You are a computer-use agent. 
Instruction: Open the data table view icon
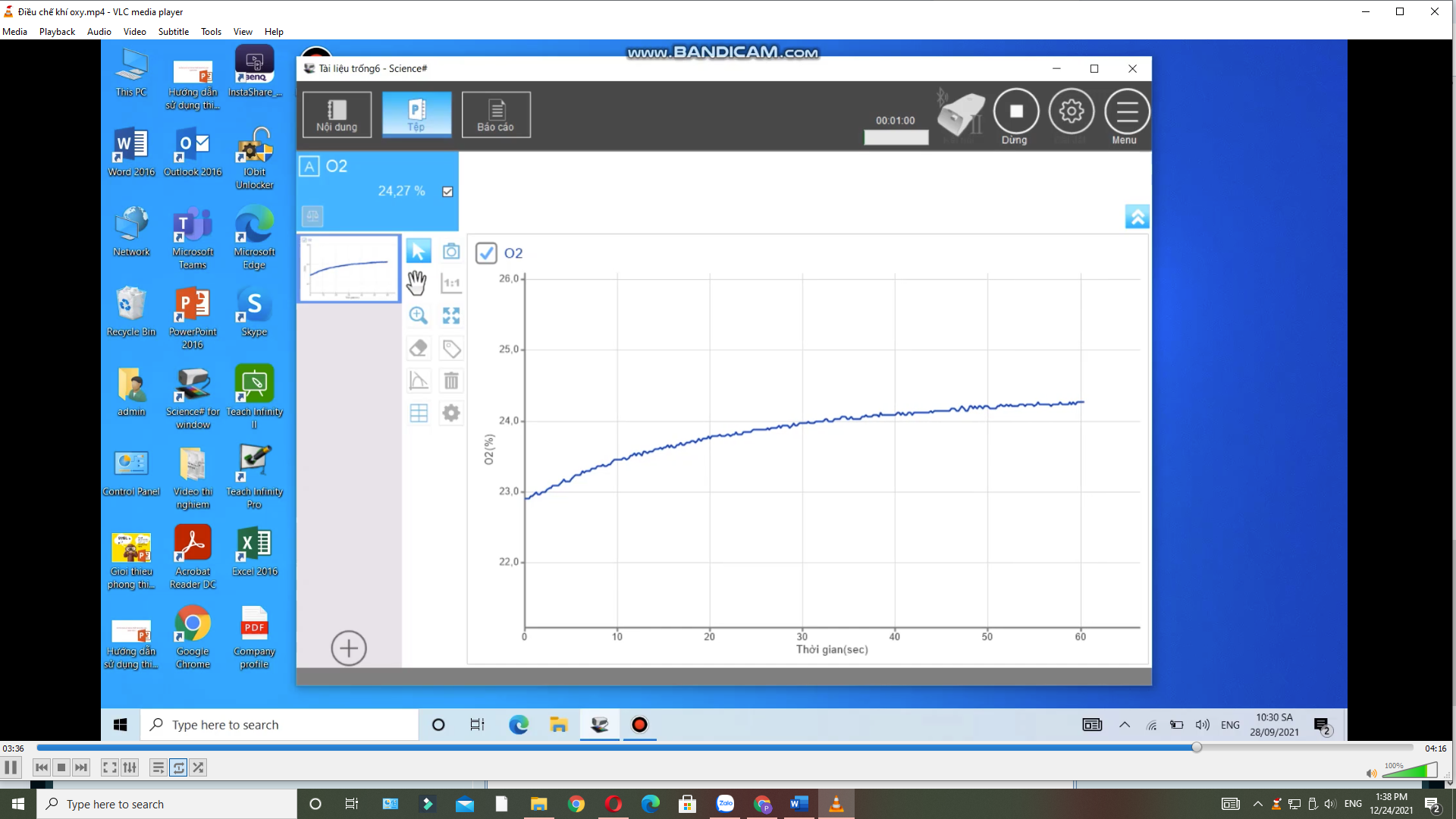[x=419, y=413]
